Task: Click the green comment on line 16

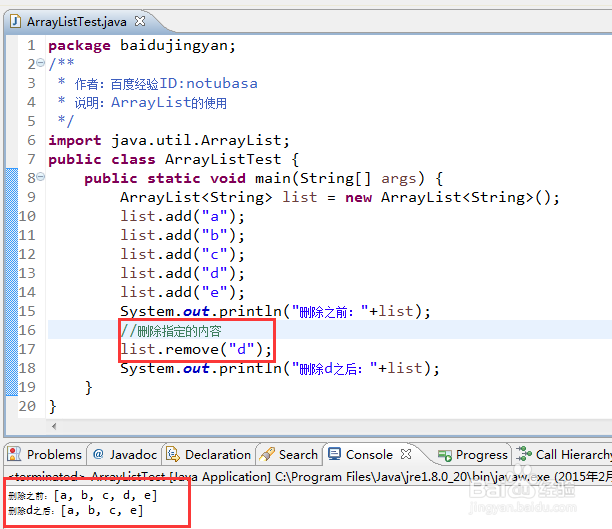Action: point(171,331)
